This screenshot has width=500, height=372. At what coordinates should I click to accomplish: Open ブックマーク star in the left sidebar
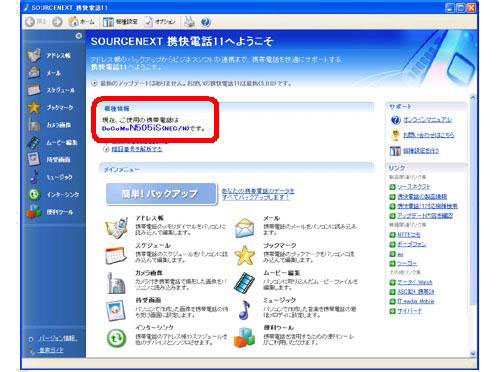(x=51, y=107)
